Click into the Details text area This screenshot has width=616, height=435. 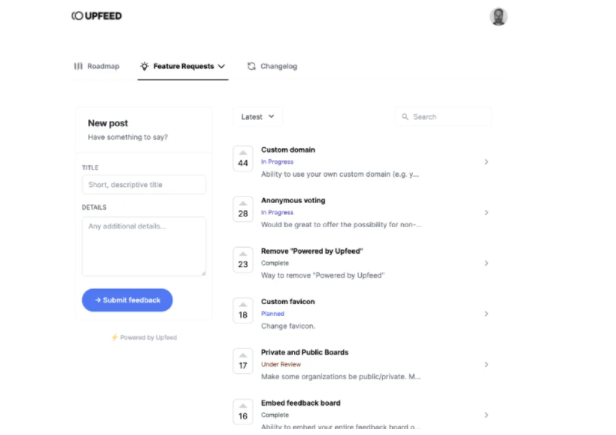point(144,245)
